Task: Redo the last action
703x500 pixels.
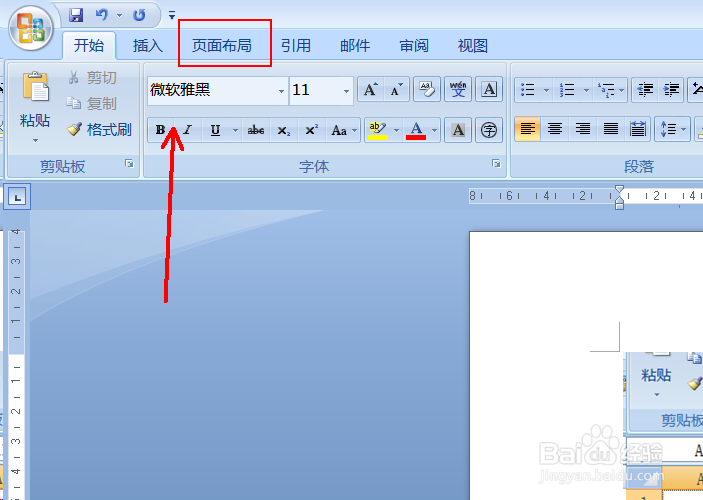Action: tap(139, 15)
